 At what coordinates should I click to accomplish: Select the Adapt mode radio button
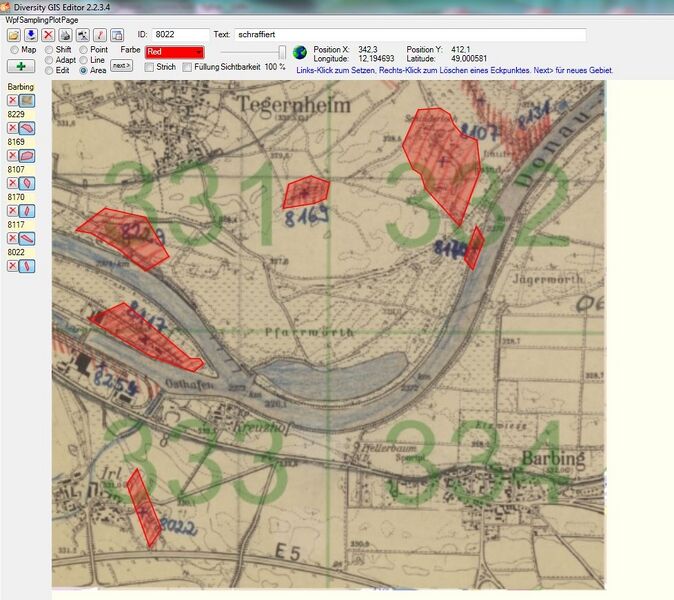click(49, 60)
